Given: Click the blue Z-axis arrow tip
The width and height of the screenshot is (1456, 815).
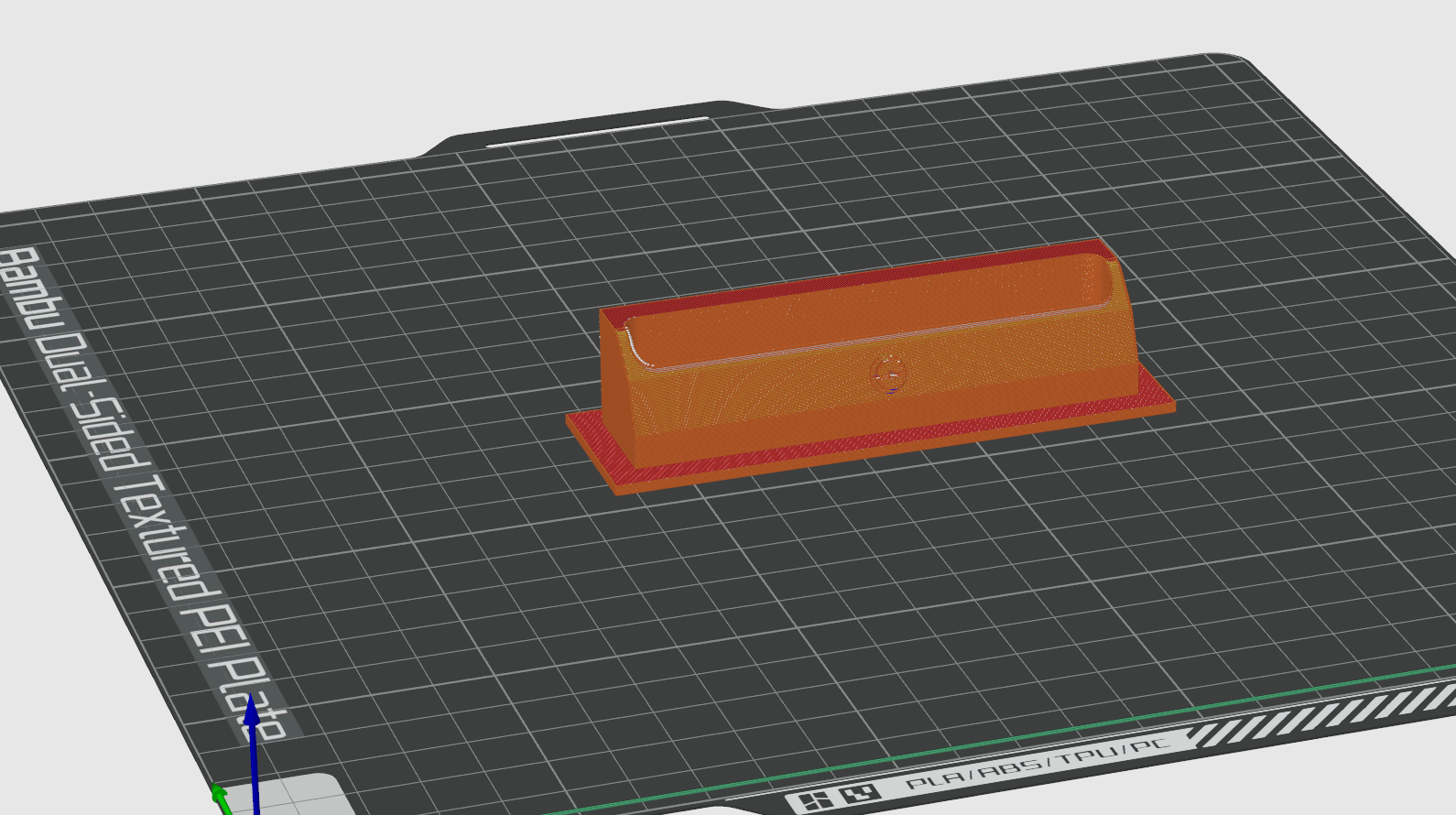Looking at the screenshot, I should 252,709.
